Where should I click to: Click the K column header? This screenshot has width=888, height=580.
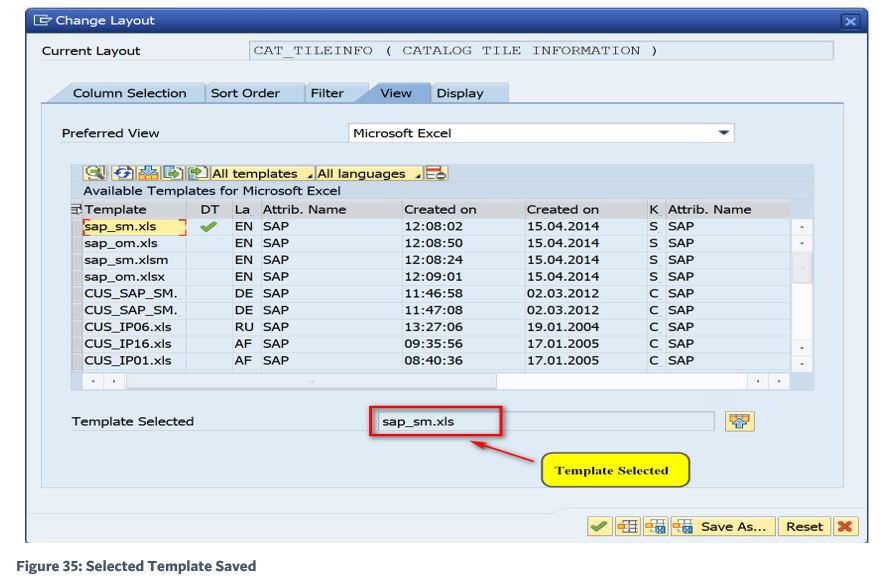[656, 210]
